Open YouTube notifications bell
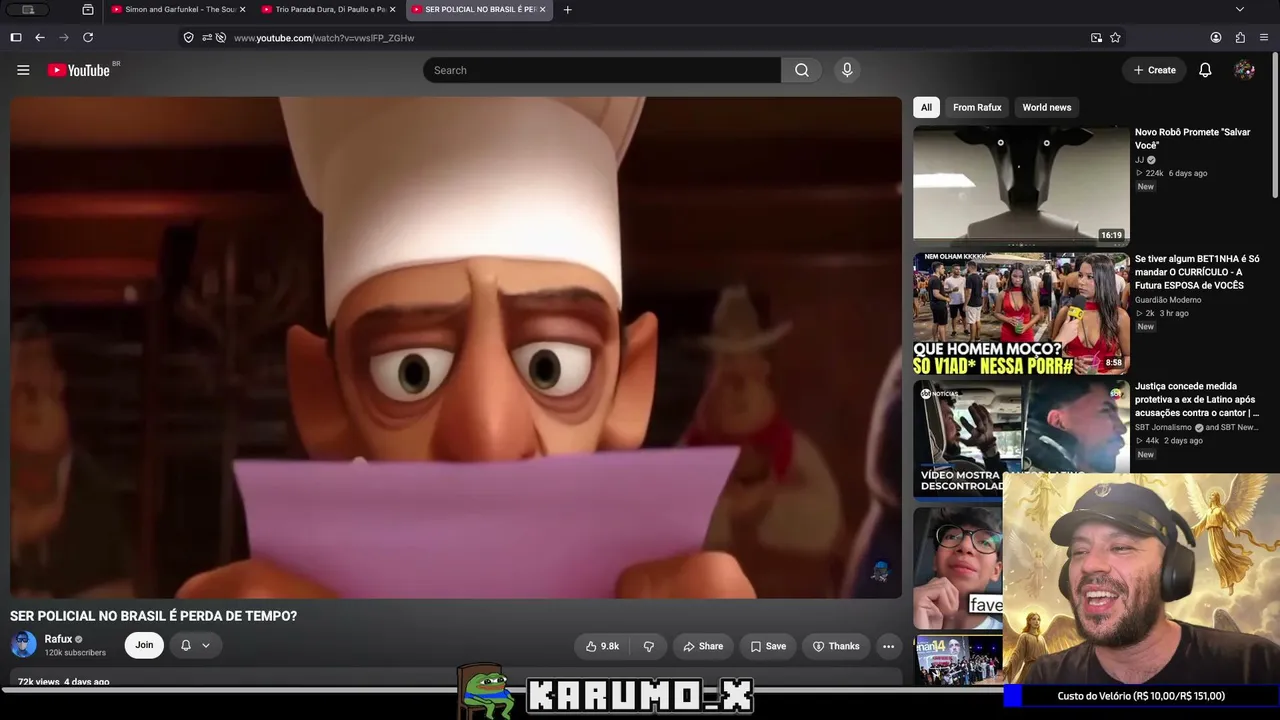Image resolution: width=1280 pixels, height=720 pixels. point(1205,70)
